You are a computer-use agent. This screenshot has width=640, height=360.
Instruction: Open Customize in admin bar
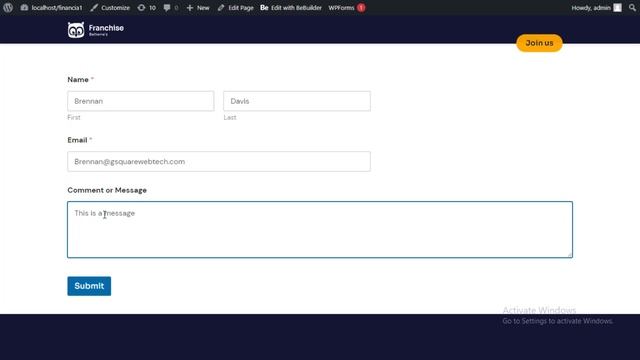click(x=110, y=8)
